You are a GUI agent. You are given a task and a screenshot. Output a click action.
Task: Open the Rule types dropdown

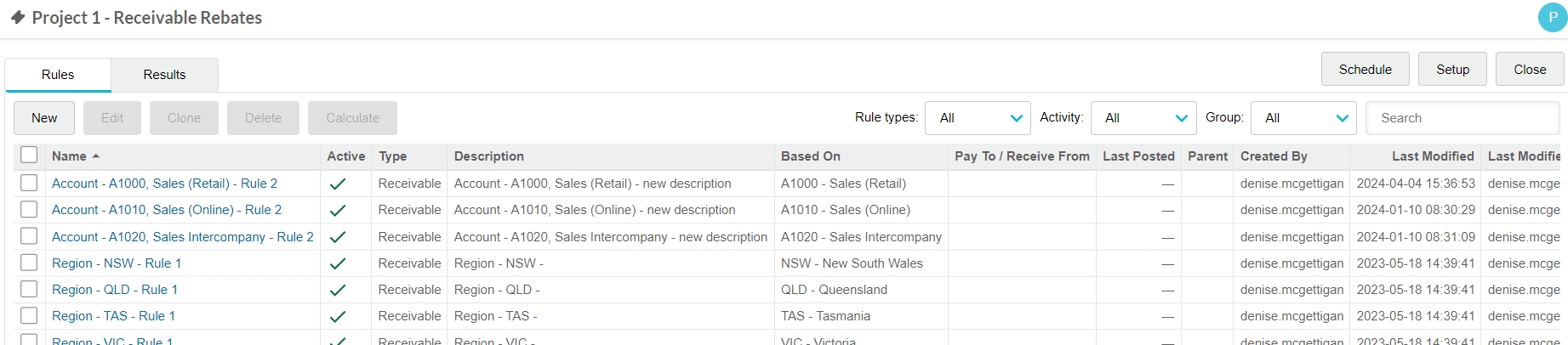[978, 118]
